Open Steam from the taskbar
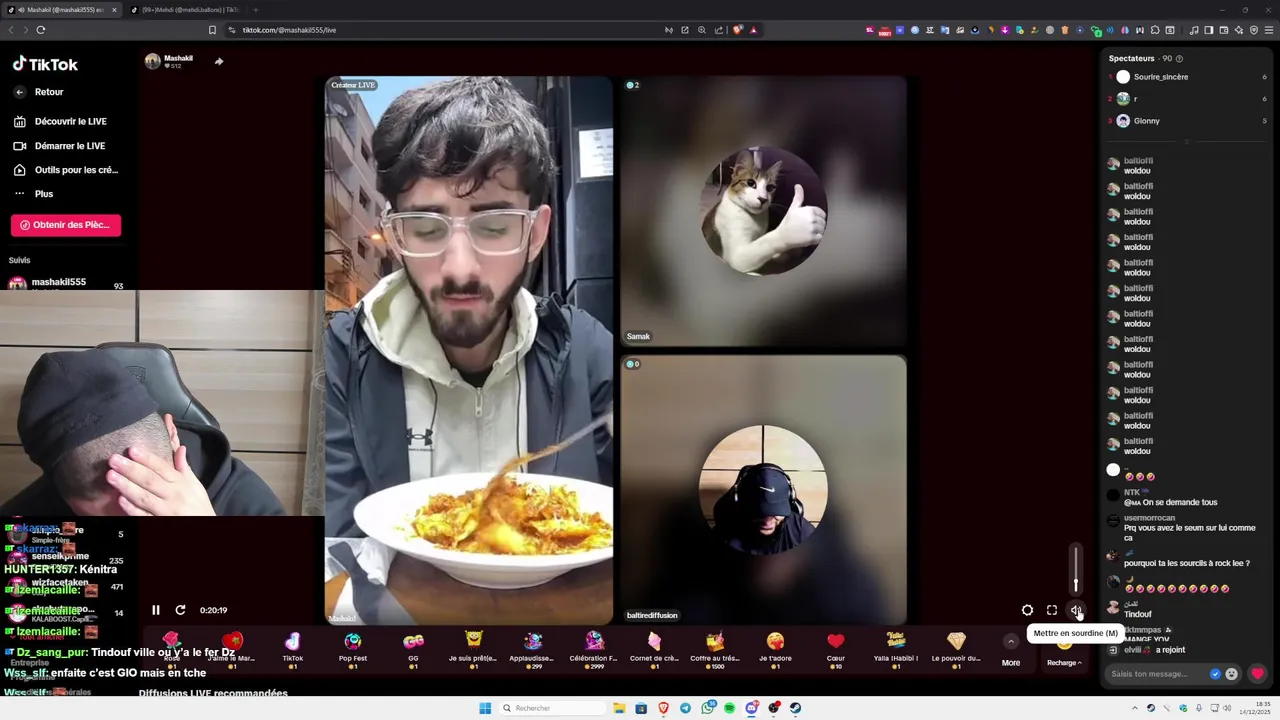Screen dimensions: 1280x720 point(796,708)
